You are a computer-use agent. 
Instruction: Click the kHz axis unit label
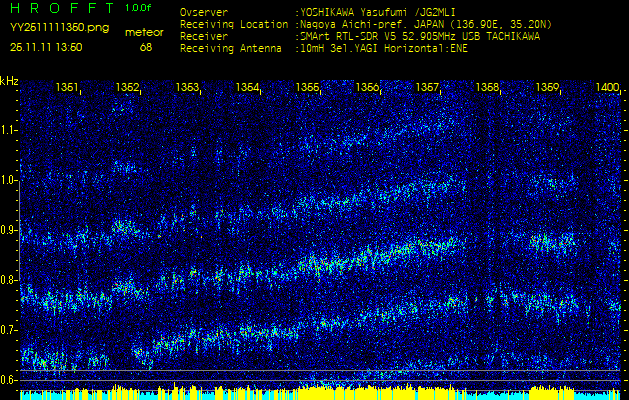[9, 80]
